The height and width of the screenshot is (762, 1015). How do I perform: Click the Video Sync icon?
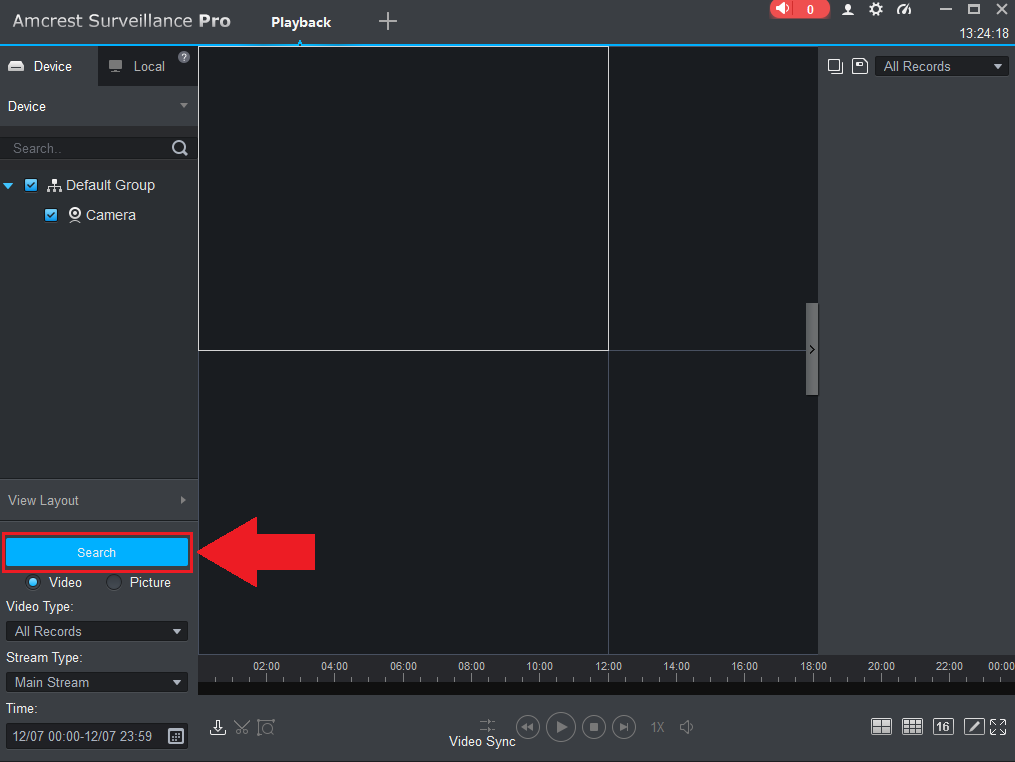pos(487,724)
